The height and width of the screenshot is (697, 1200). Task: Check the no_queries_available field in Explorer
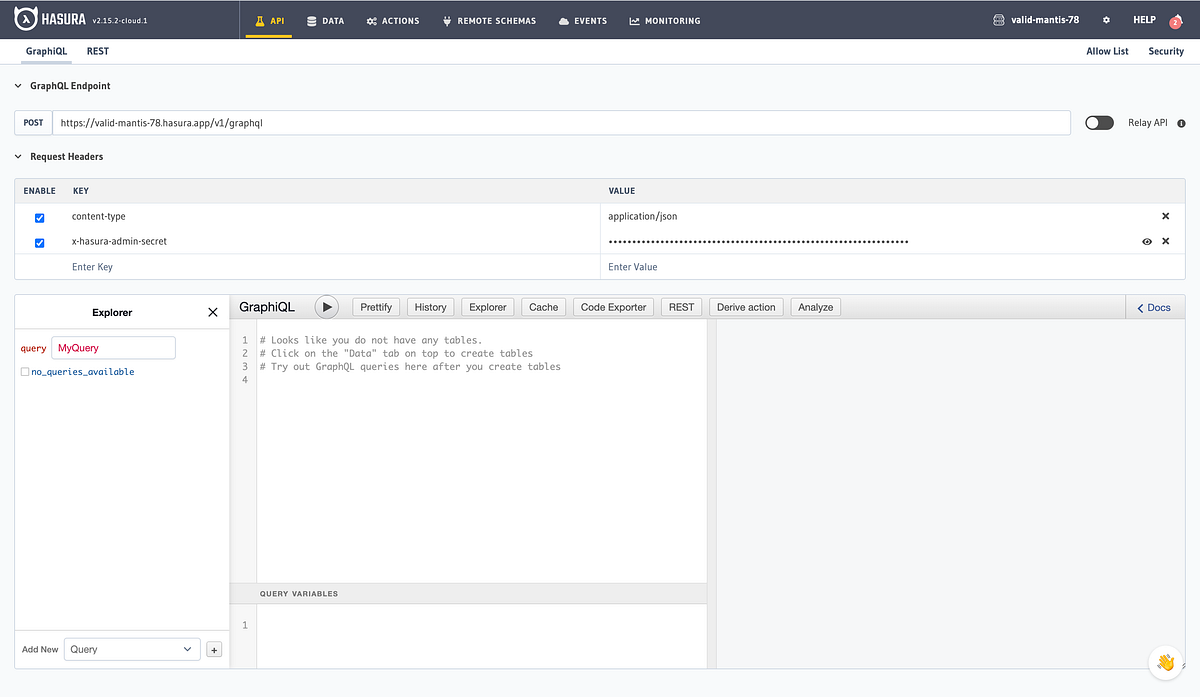point(24,370)
